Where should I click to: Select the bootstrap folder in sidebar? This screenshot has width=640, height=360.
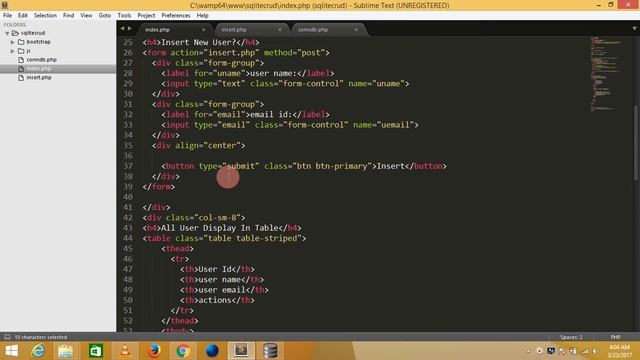pyautogui.click(x=38, y=42)
